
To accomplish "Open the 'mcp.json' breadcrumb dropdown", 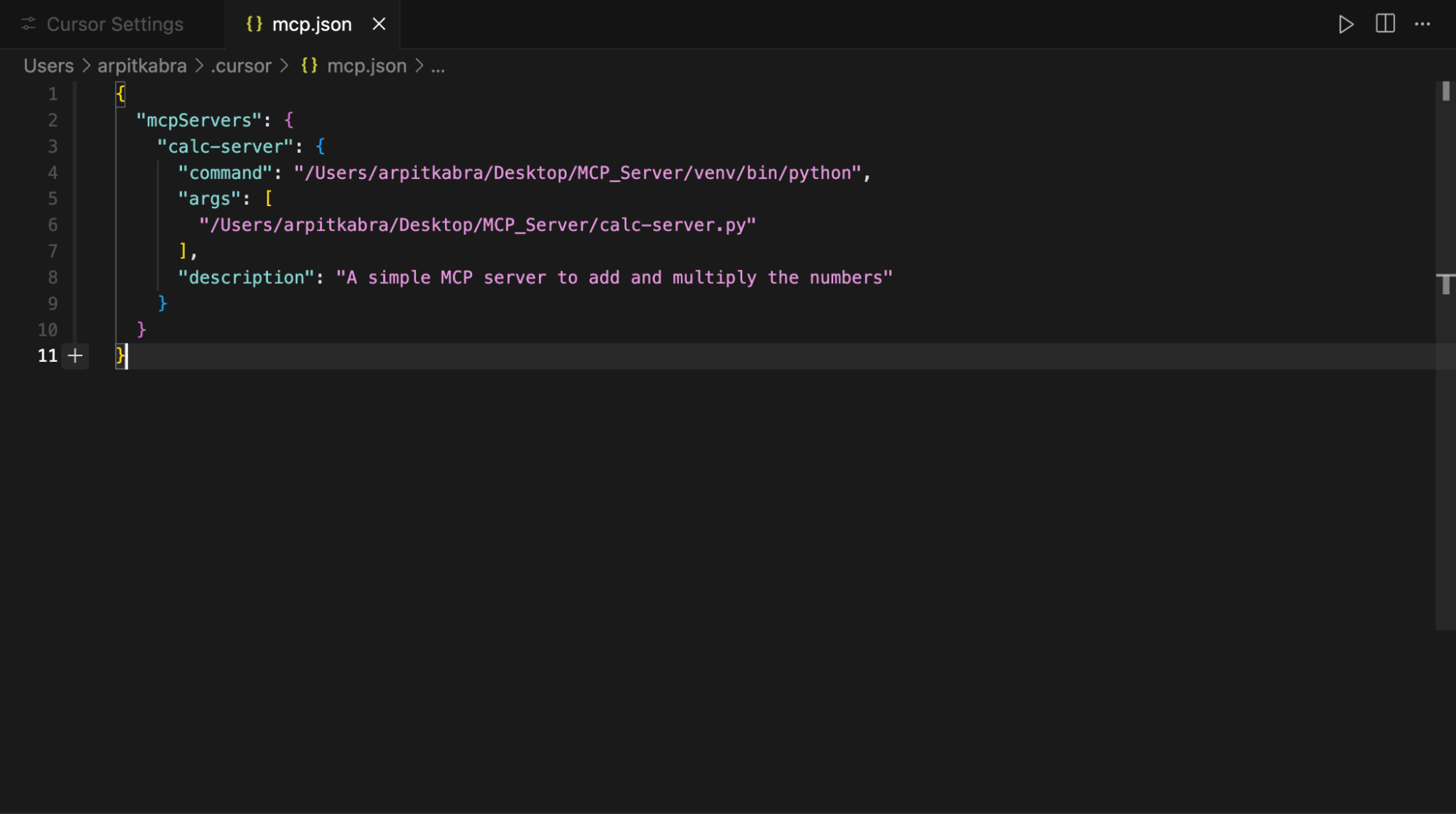I will tap(367, 66).
